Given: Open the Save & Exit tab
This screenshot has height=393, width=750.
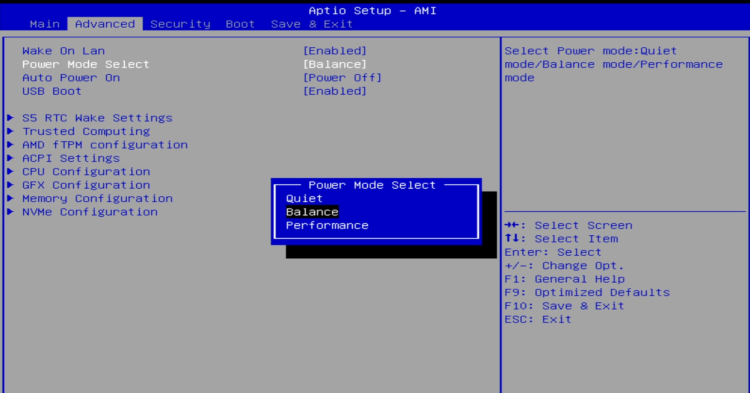Looking at the screenshot, I should (x=312, y=24).
